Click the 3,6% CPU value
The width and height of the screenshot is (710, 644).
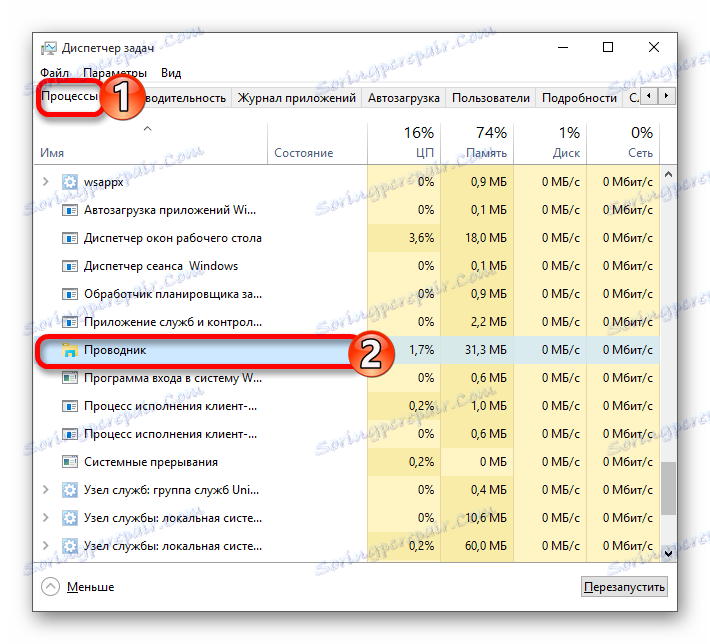tap(422, 238)
